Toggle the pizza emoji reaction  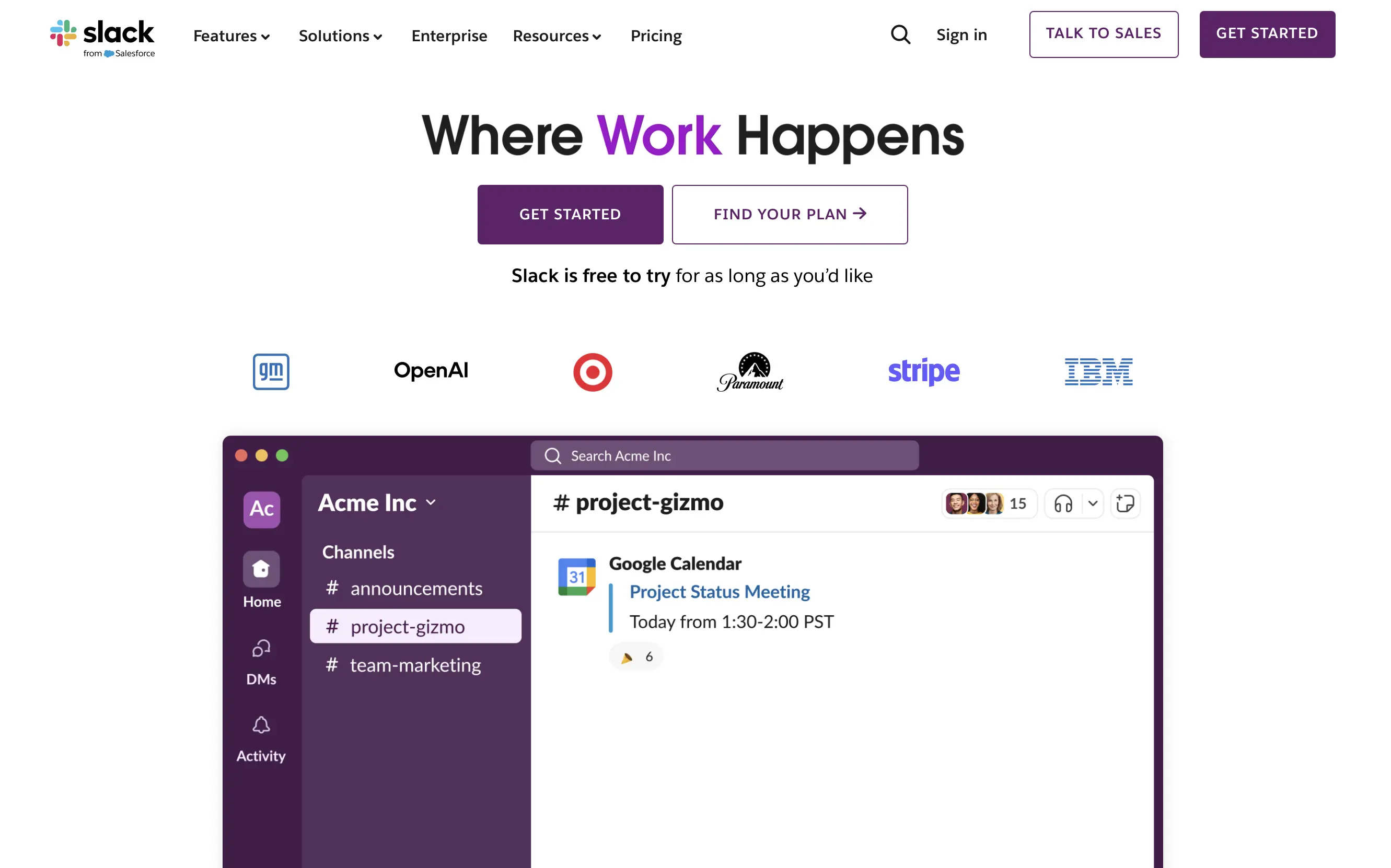[636, 656]
